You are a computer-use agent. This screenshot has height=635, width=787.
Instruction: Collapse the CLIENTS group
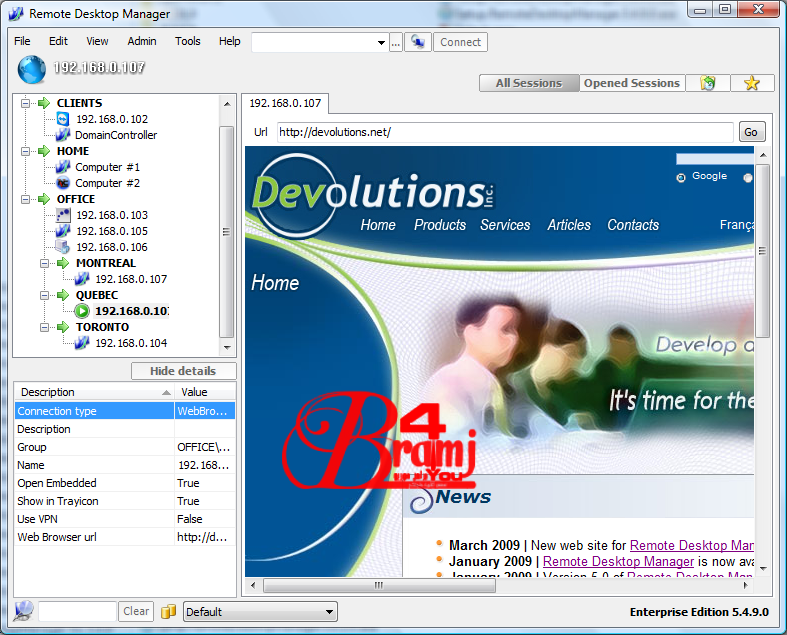24,103
